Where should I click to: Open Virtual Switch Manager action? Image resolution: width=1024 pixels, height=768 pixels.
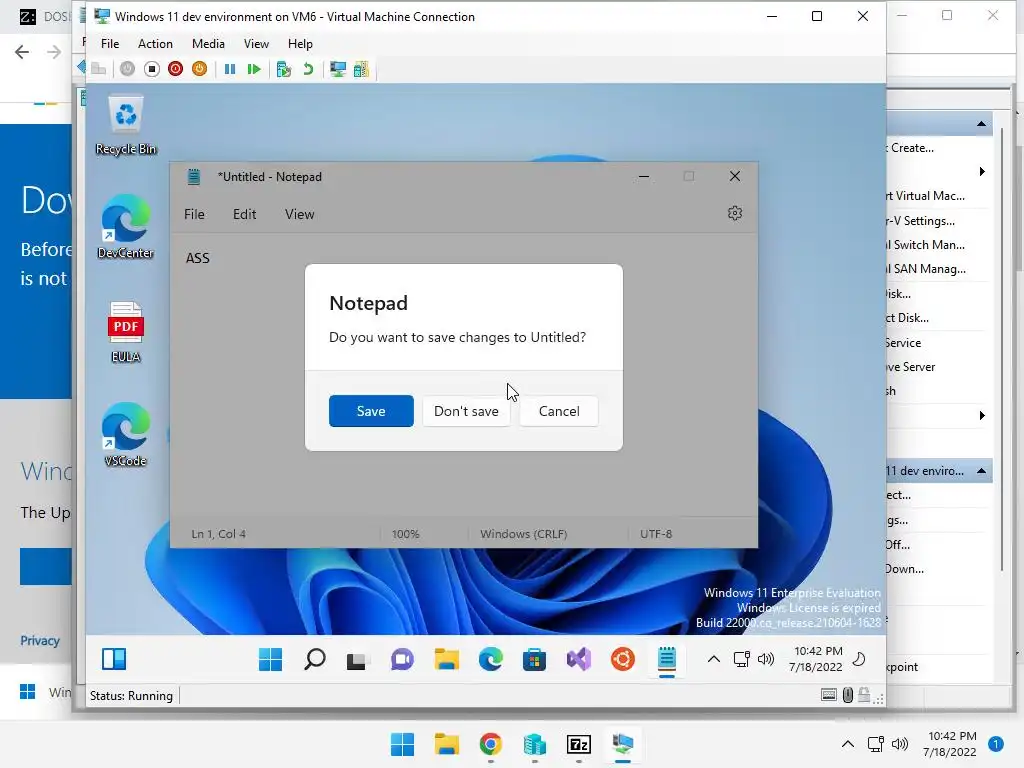pos(925,245)
